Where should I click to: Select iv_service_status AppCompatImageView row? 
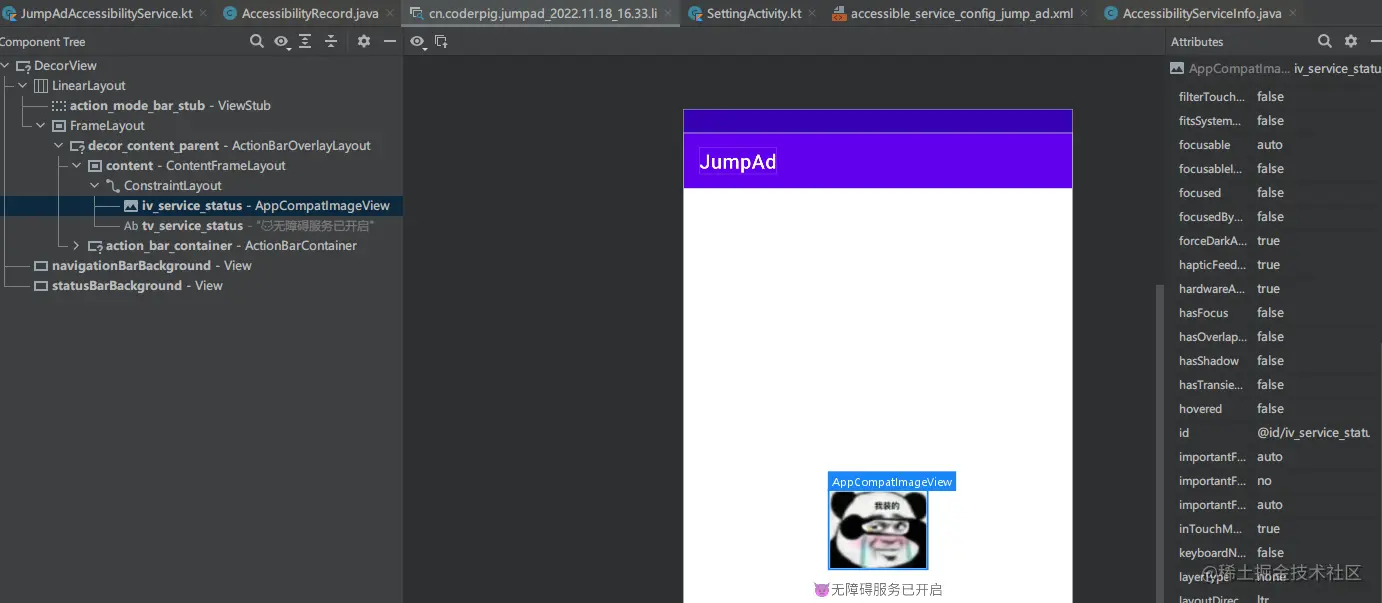[201, 206]
